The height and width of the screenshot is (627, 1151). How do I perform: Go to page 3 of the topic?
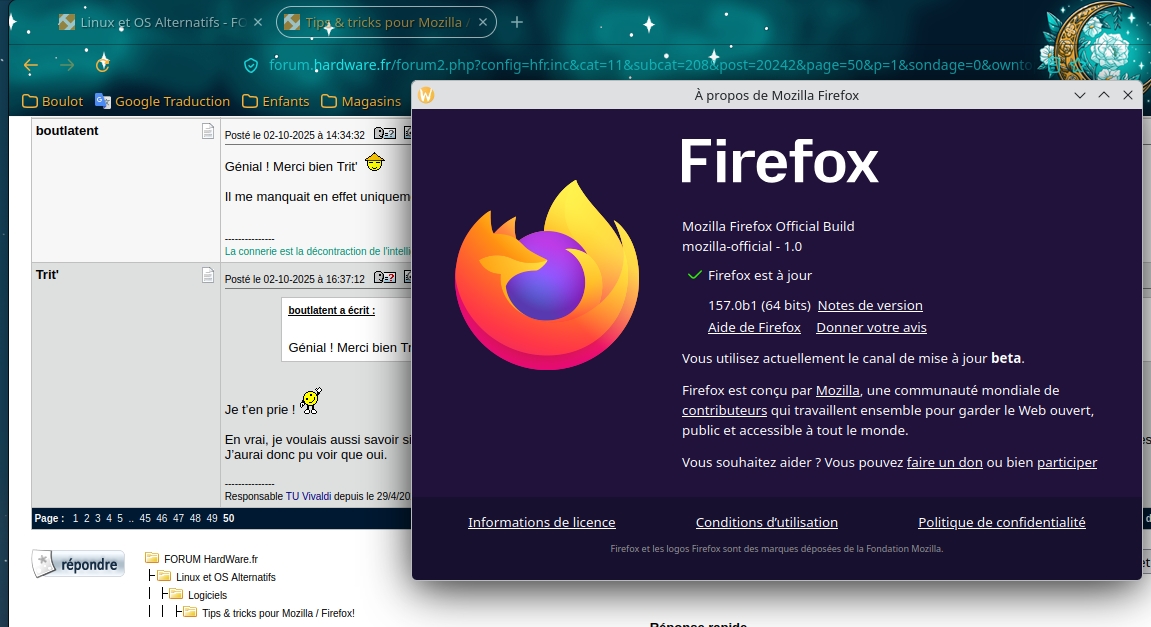[98, 518]
